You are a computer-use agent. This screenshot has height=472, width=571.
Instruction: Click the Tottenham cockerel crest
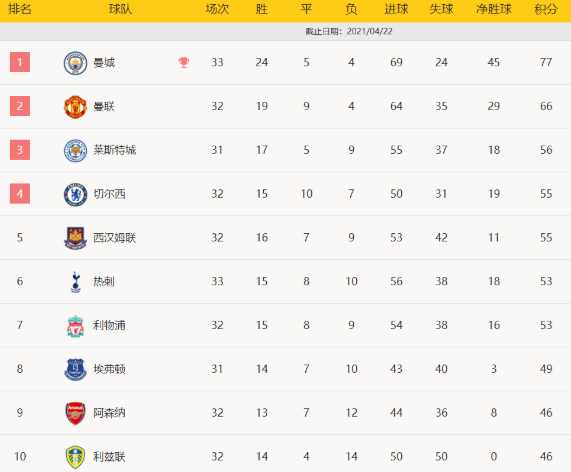75,282
